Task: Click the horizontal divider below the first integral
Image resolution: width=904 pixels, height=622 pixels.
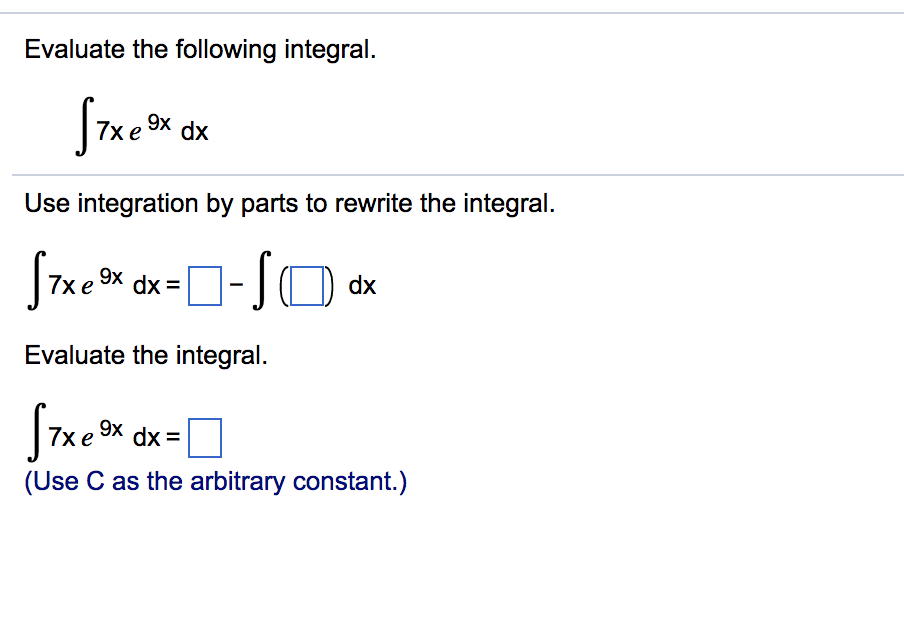Action: pyautogui.click(x=452, y=173)
